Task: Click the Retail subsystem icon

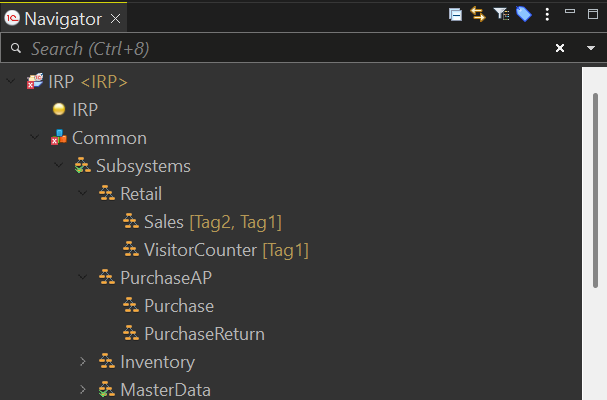Action: (107, 193)
